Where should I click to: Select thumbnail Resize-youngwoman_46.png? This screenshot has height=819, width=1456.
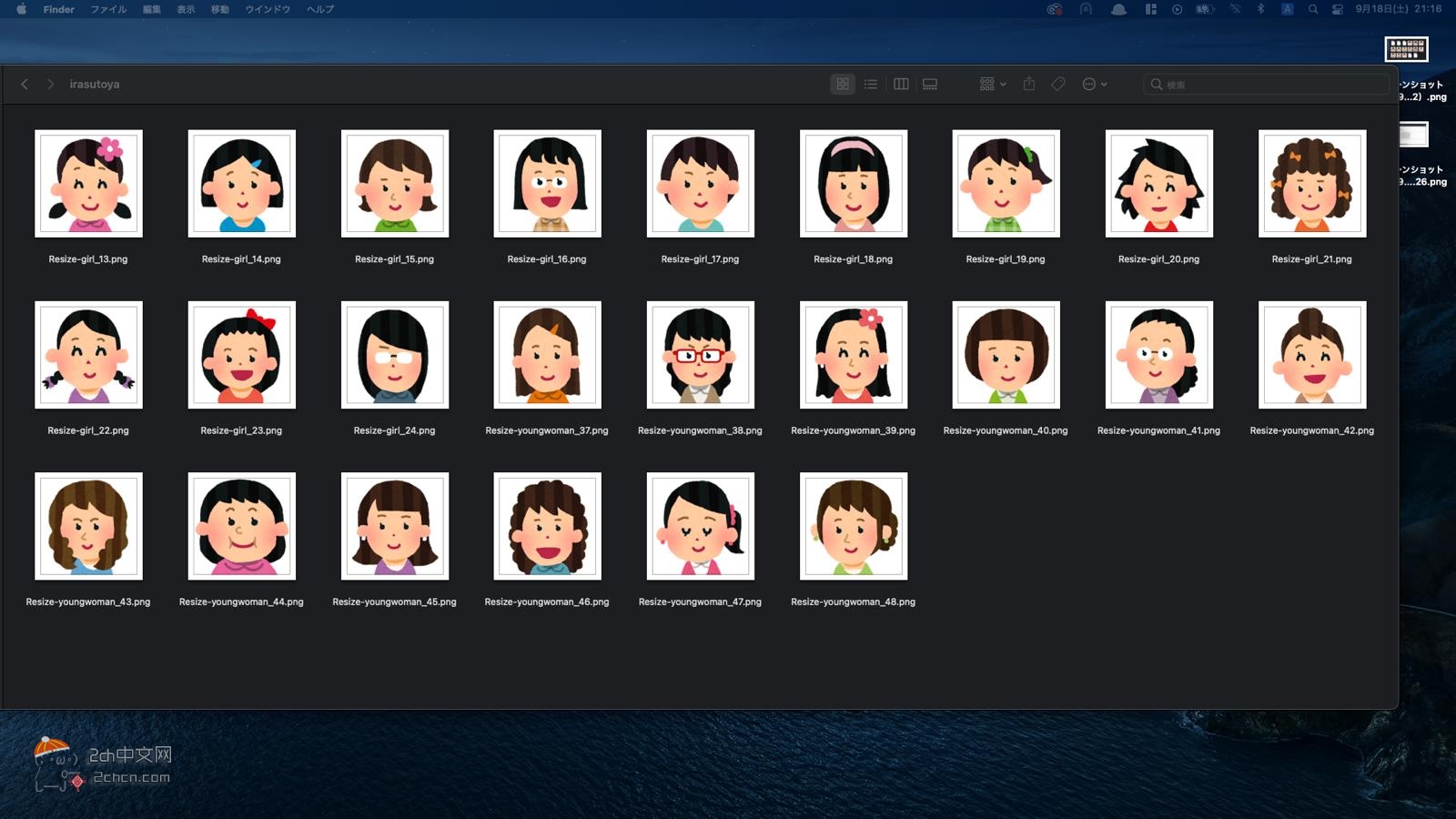(x=547, y=526)
